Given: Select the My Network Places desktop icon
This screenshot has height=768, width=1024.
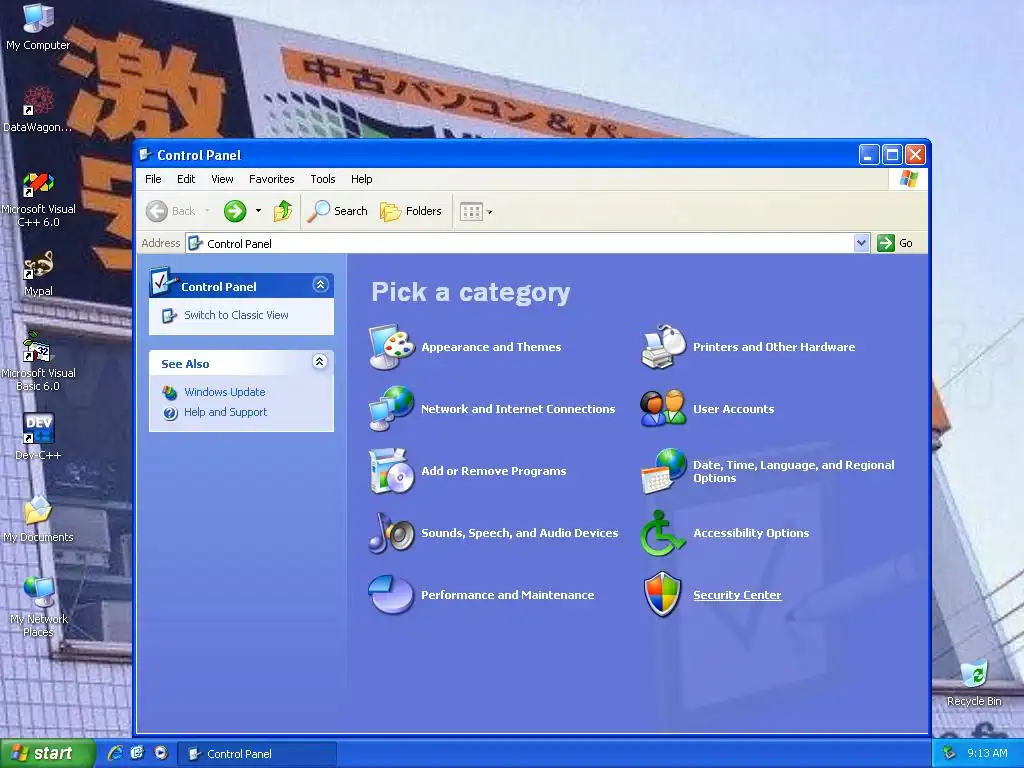Looking at the screenshot, I should pos(38,607).
